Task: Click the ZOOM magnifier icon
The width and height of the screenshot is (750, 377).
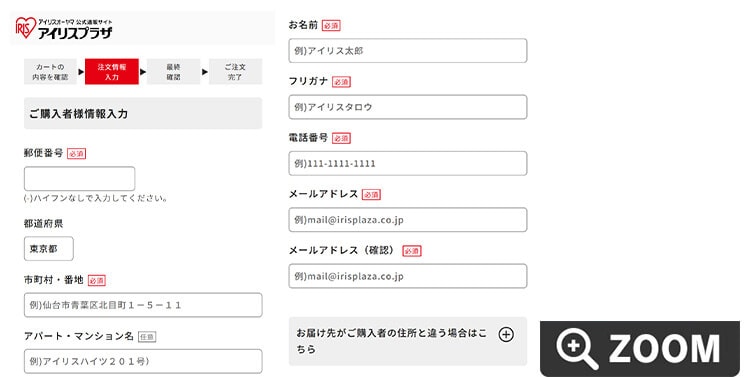Action: pos(577,348)
